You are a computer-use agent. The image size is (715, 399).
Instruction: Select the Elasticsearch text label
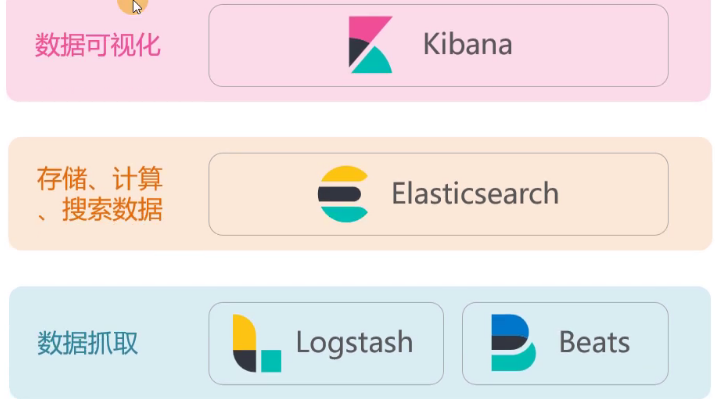[x=475, y=193]
